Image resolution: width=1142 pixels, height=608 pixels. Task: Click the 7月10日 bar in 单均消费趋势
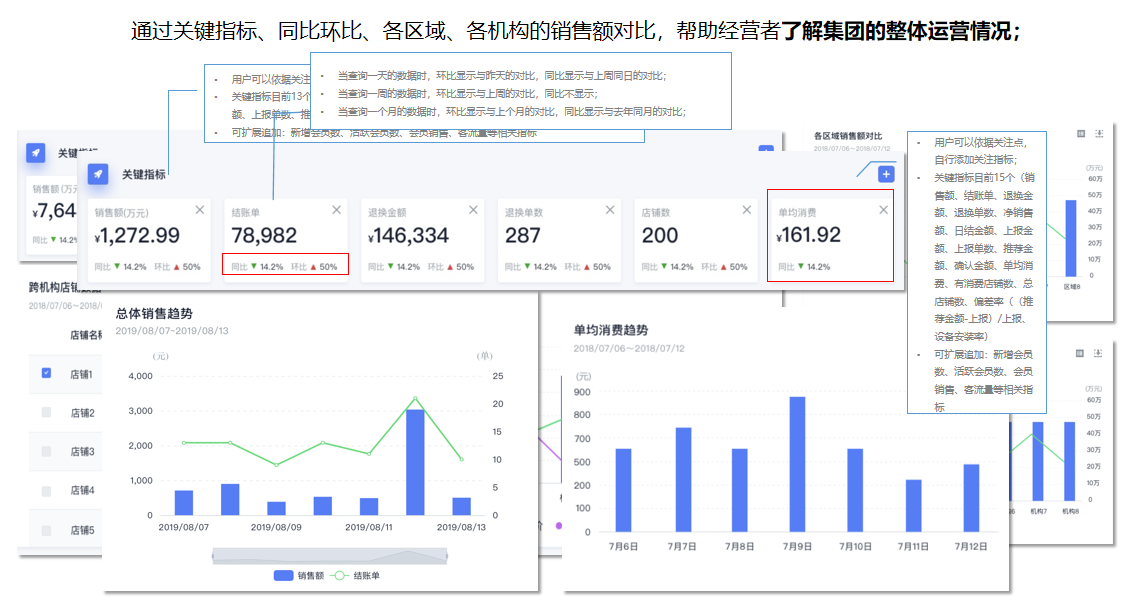tap(855, 490)
